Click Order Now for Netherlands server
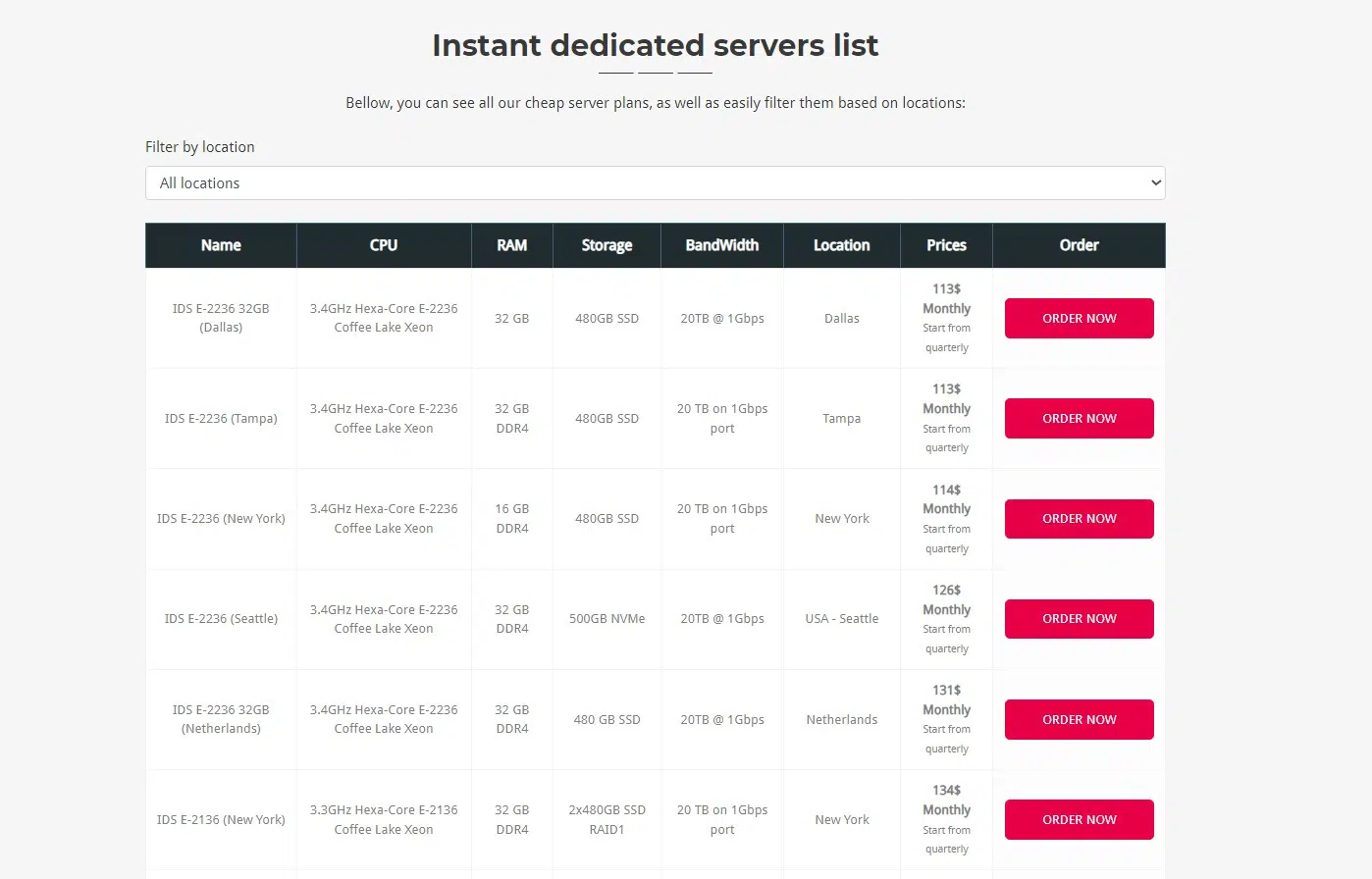This screenshot has height=879, width=1372. (x=1079, y=720)
